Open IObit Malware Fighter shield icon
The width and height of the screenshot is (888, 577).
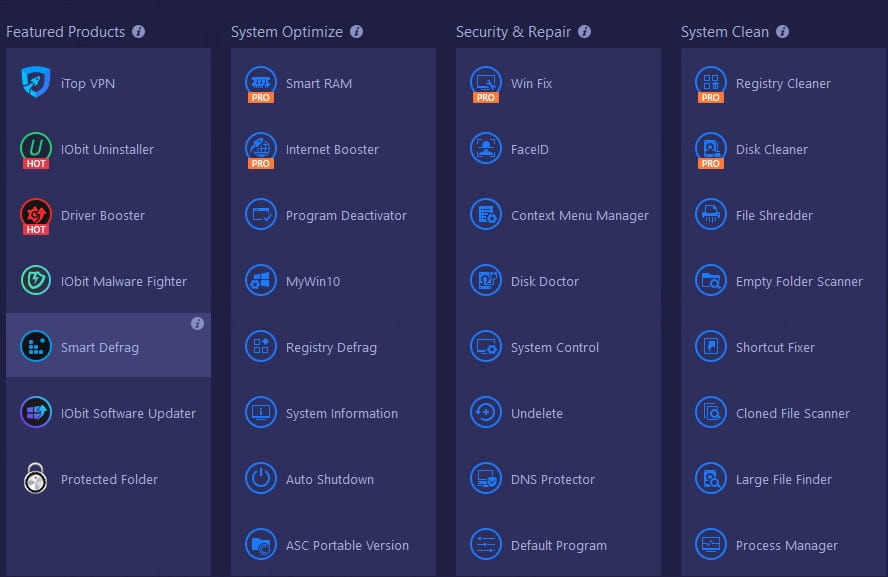pos(36,280)
